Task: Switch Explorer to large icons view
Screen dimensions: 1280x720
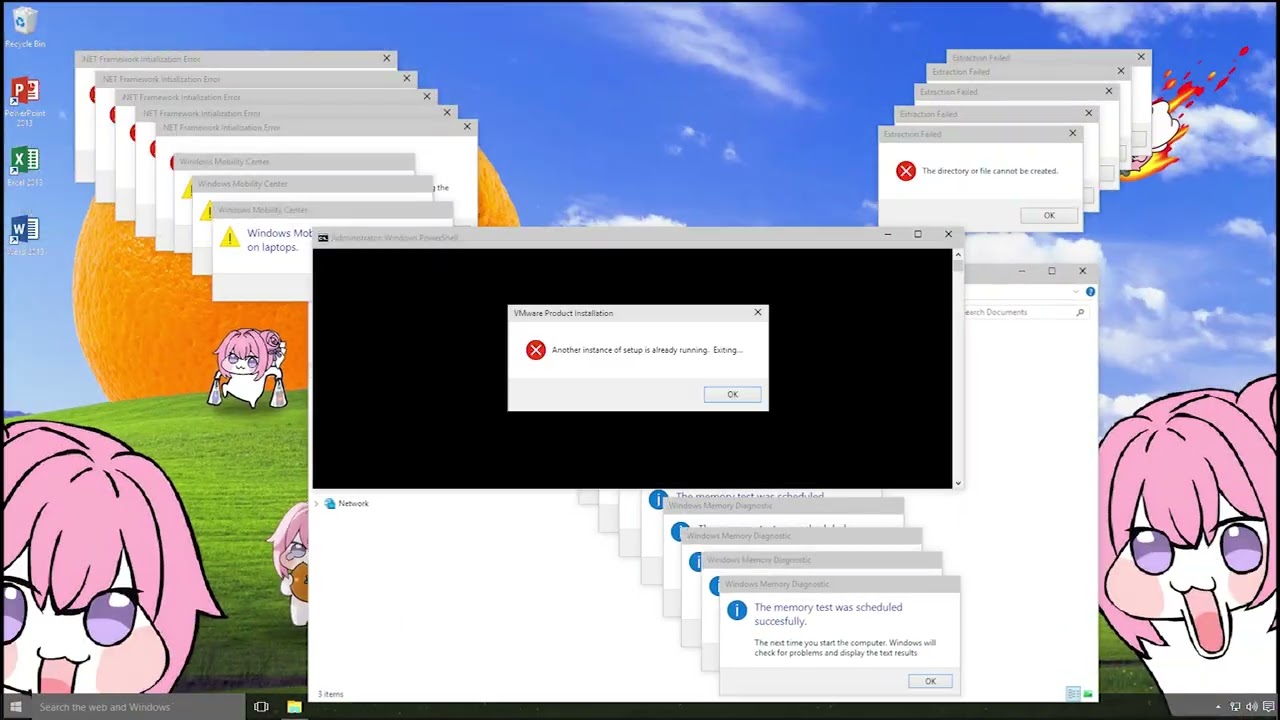Action: pos(1088,693)
